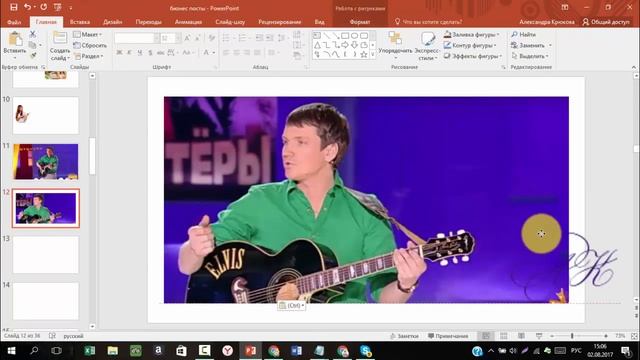Switch to Рецензирование tab
Image resolution: width=640 pixels, height=360 pixels.
[280, 22]
